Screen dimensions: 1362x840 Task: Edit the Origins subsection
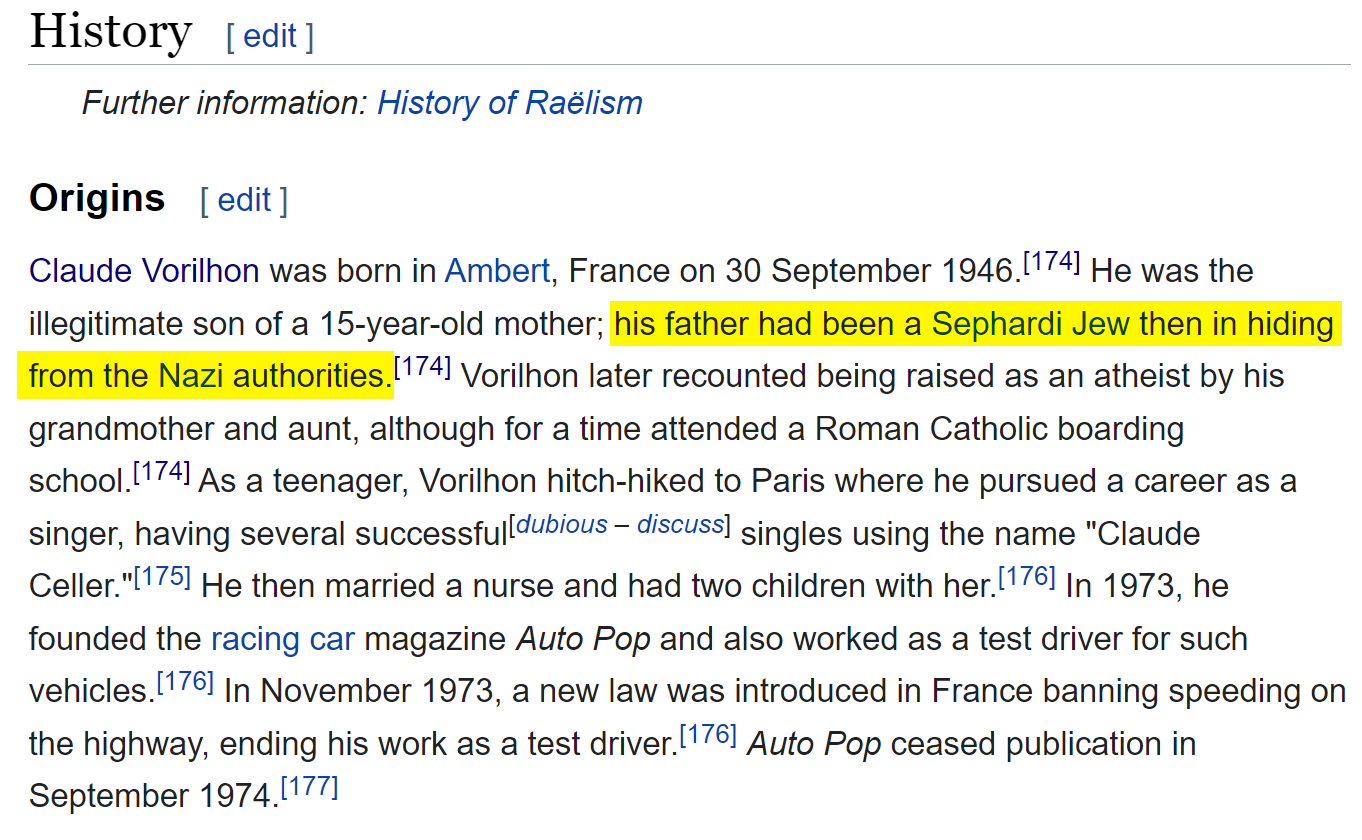pyautogui.click(x=244, y=200)
